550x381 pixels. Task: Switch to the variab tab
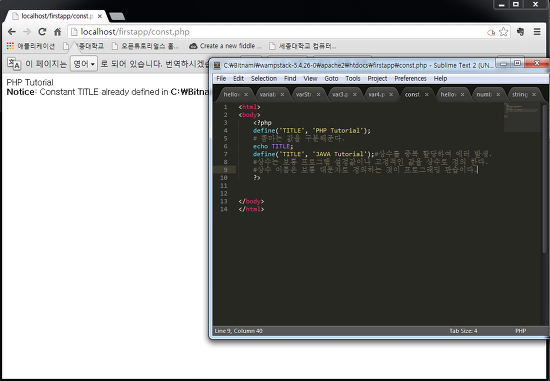coord(268,94)
